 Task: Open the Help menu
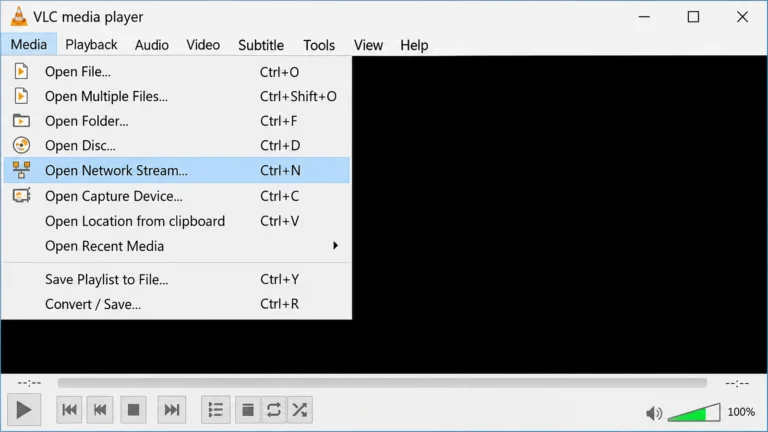pos(414,45)
